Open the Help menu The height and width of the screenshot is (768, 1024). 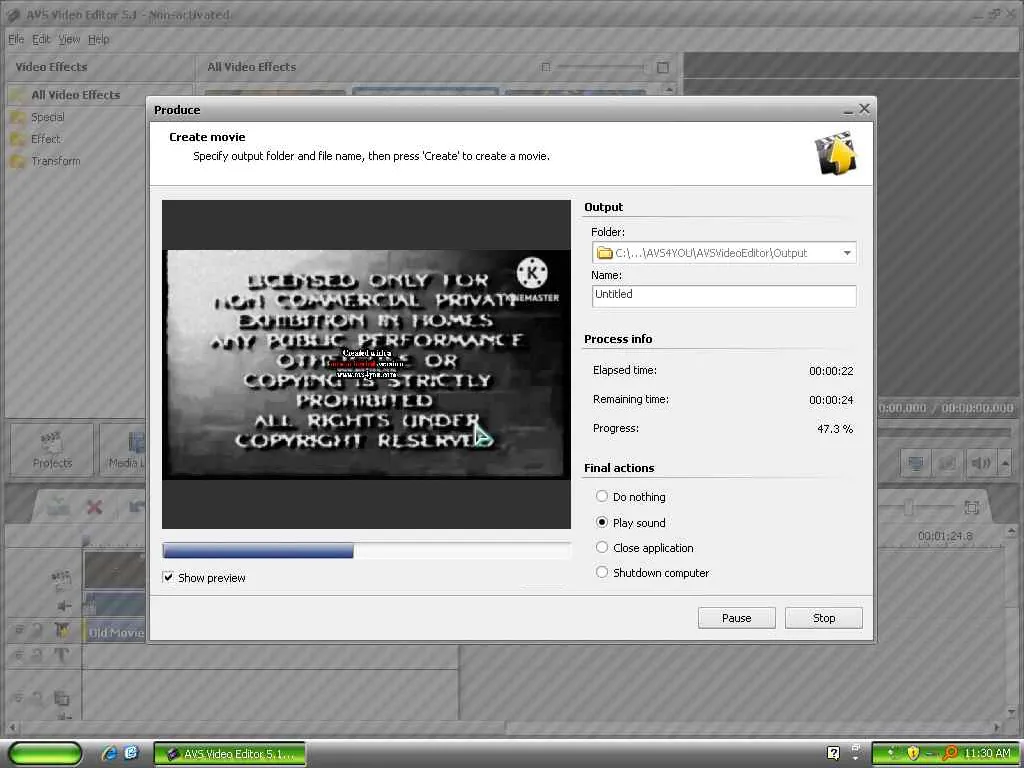(99, 39)
